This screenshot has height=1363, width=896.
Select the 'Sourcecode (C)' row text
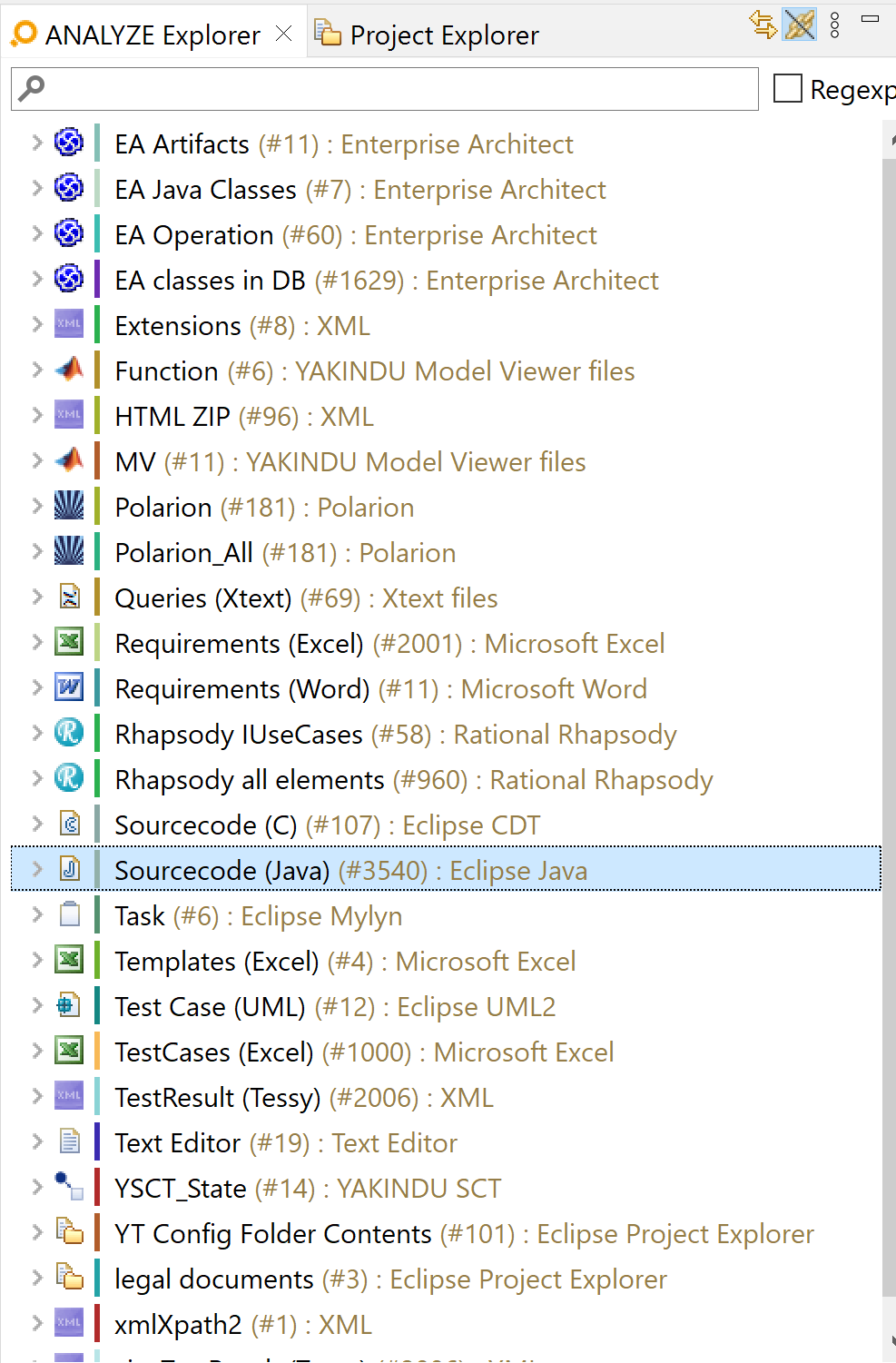pyautogui.click(x=206, y=825)
